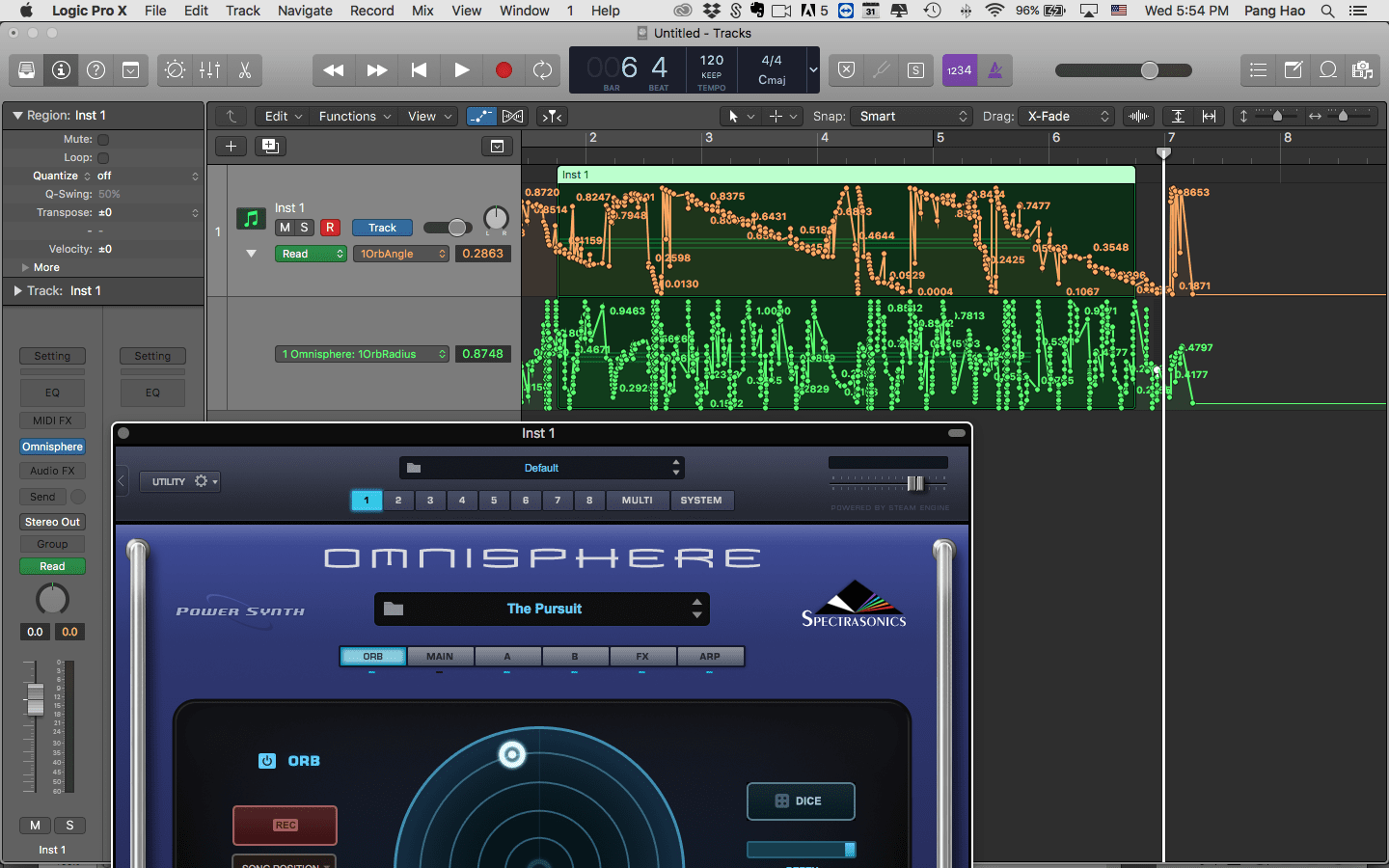
Task: Toggle the Inspector info button
Action: pos(62,70)
